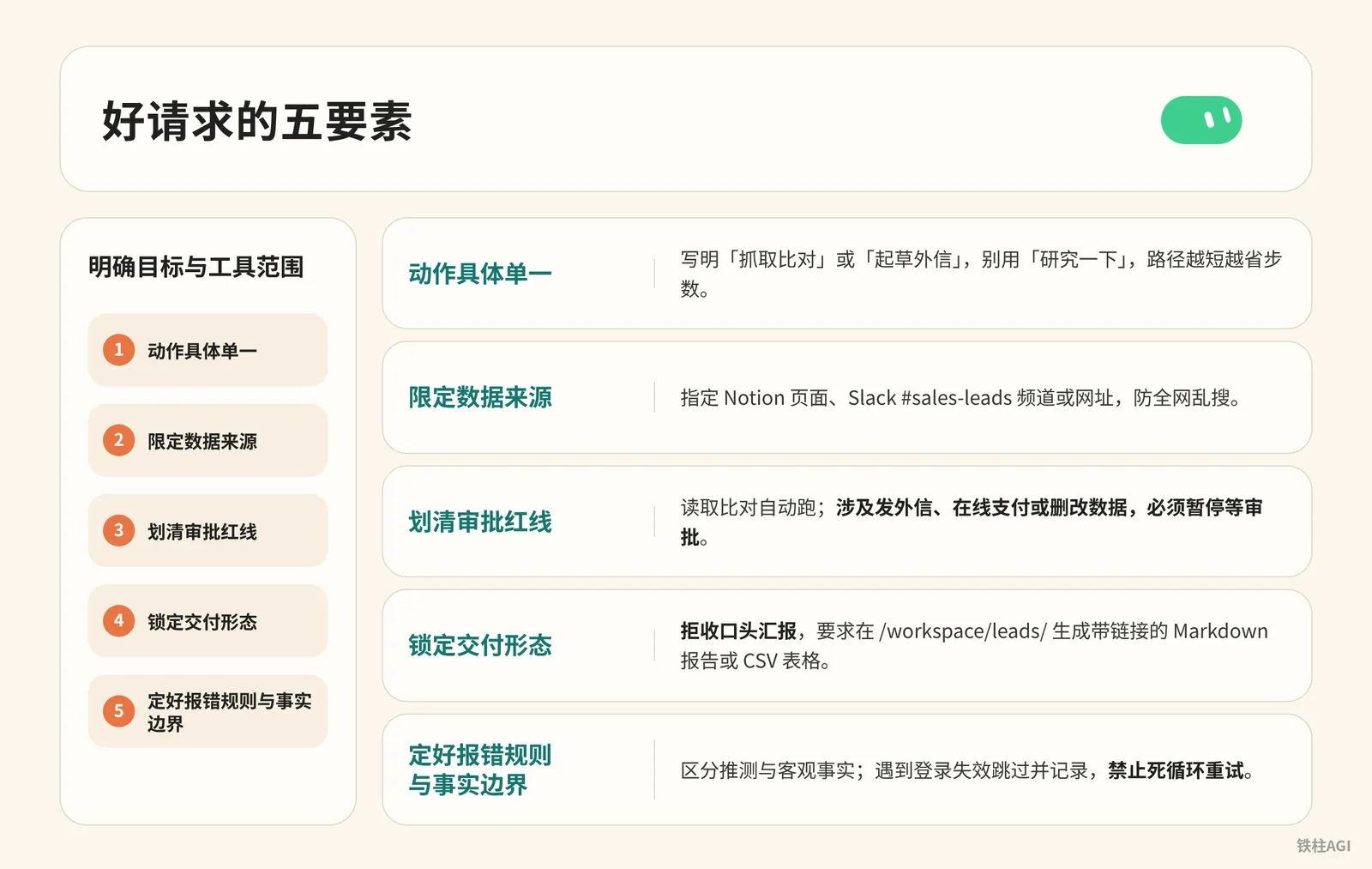Click orange number 5 badge
This screenshot has width=1372, height=869.
118,711
